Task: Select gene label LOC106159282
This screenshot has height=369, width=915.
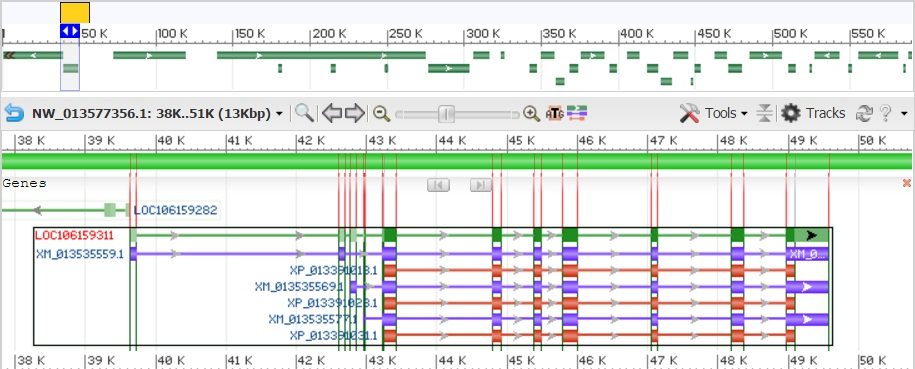Action: tap(176, 210)
